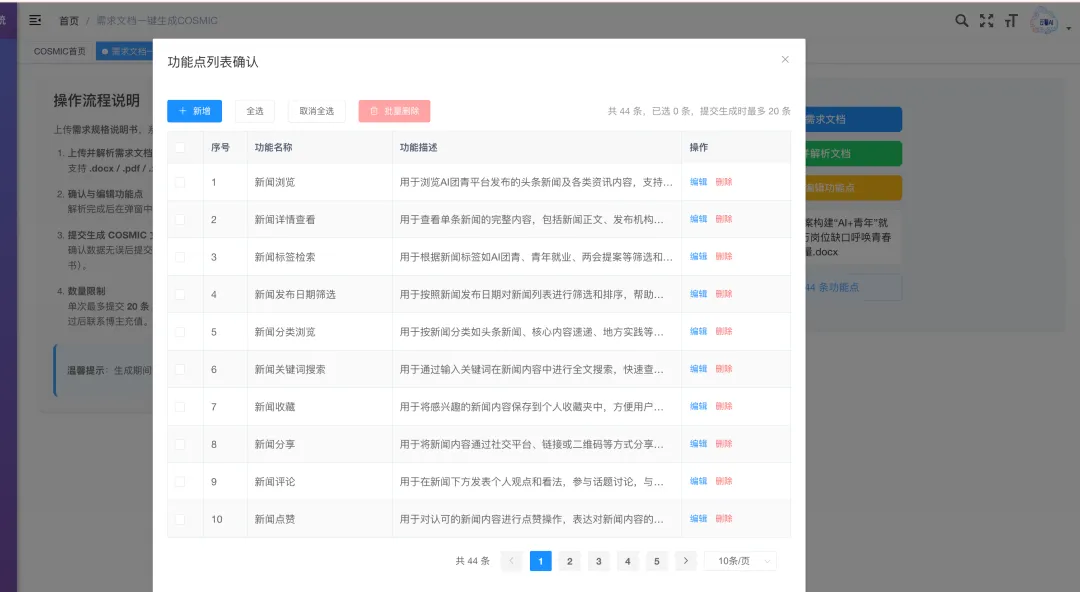The image size is (1080, 592).
Task: Check the box for 新闻关键词搜索 row
Action: tap(180, 369)
